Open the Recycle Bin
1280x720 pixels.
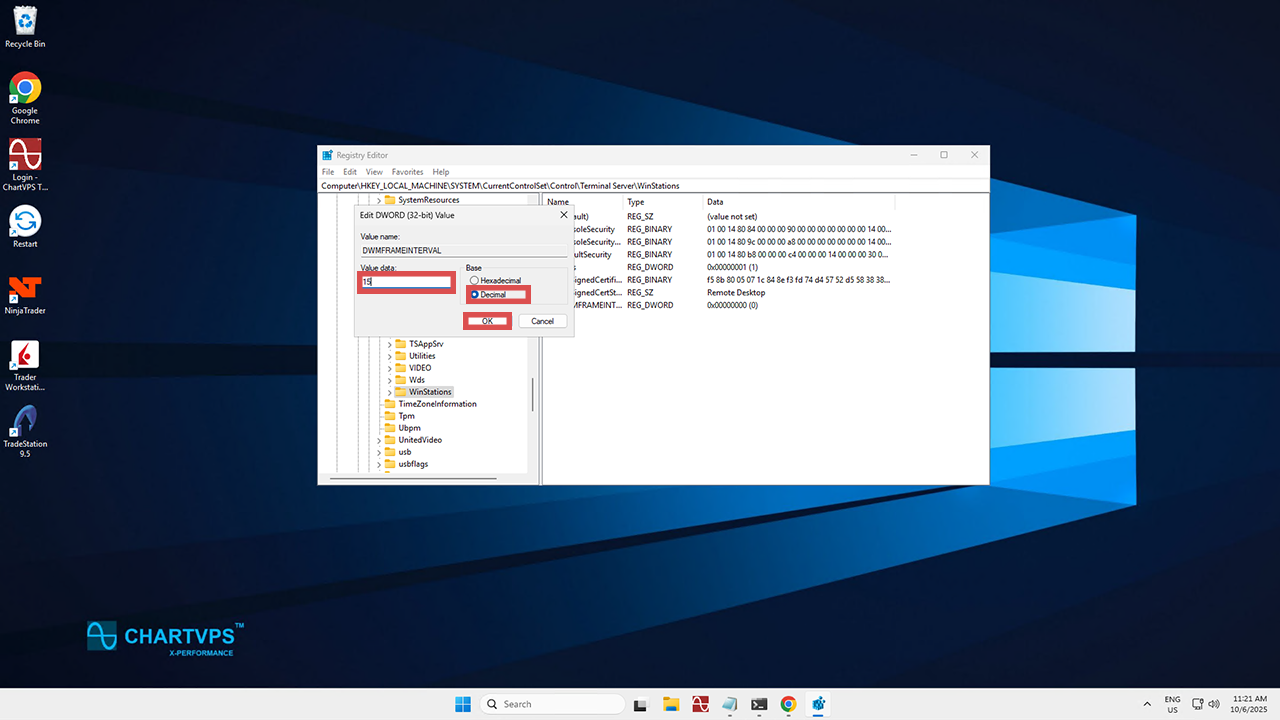click(x=25, y=20)
